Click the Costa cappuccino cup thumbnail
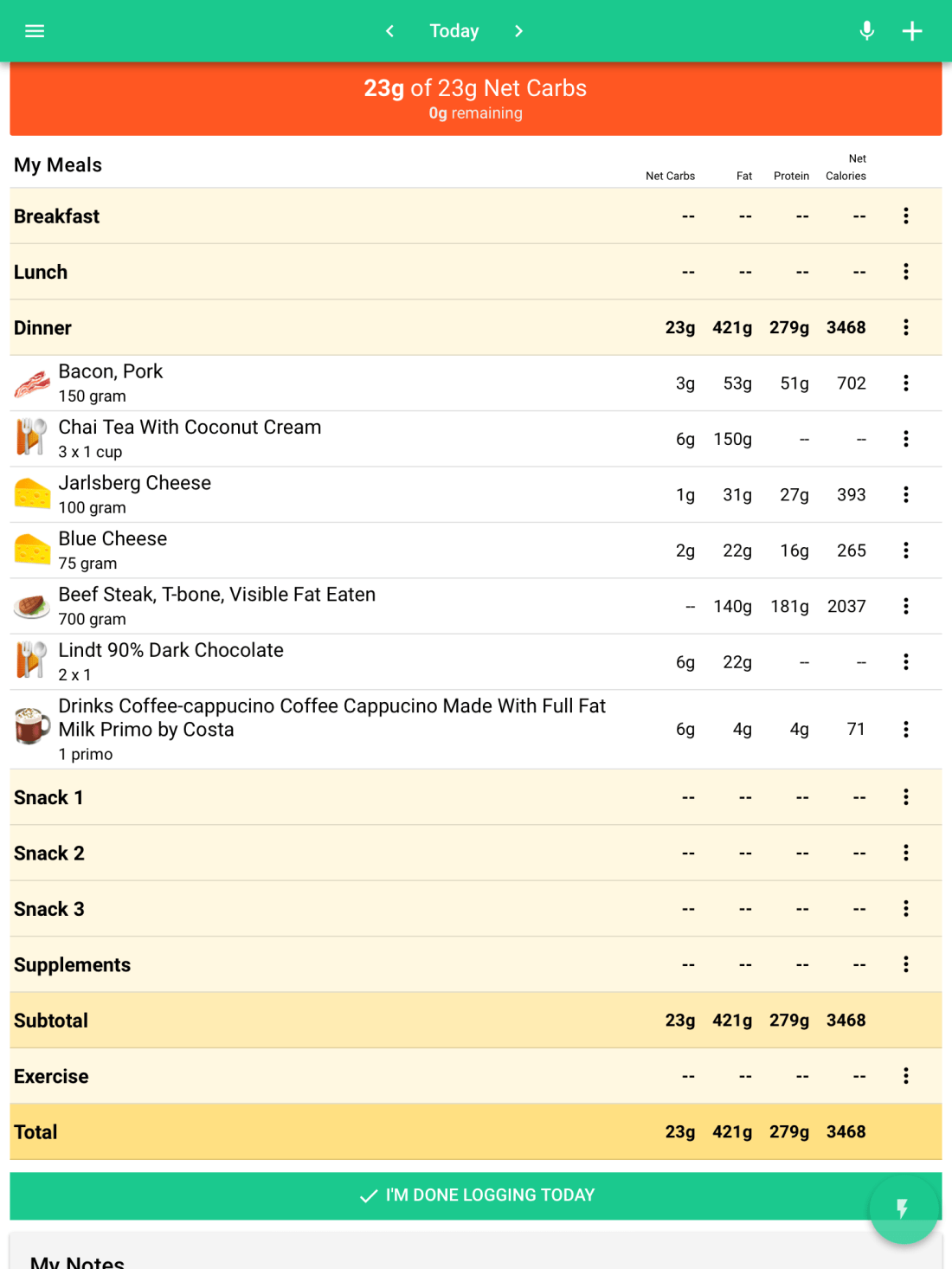952x1269 pixels. 32,725
